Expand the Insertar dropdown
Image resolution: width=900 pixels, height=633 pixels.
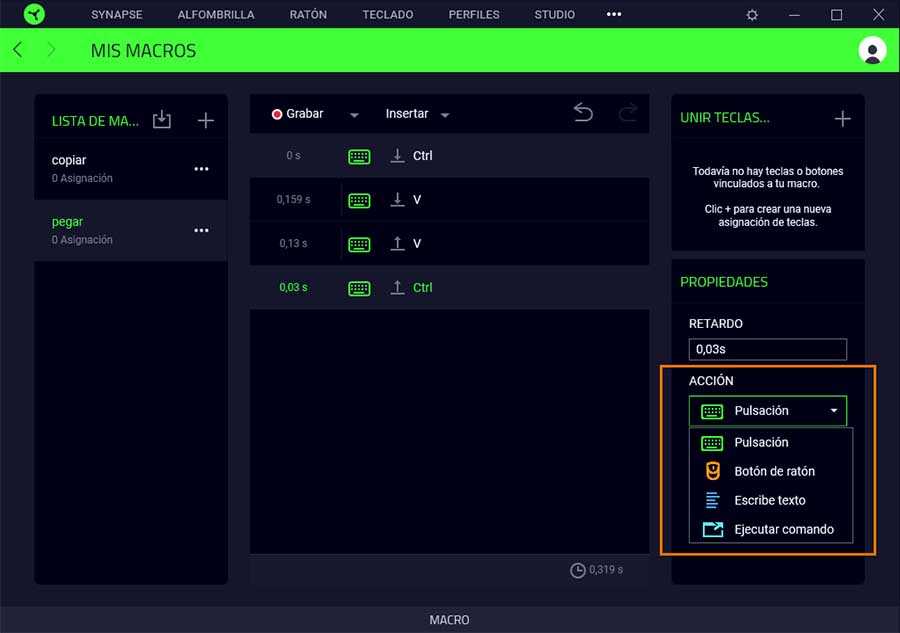pos(417,114)
